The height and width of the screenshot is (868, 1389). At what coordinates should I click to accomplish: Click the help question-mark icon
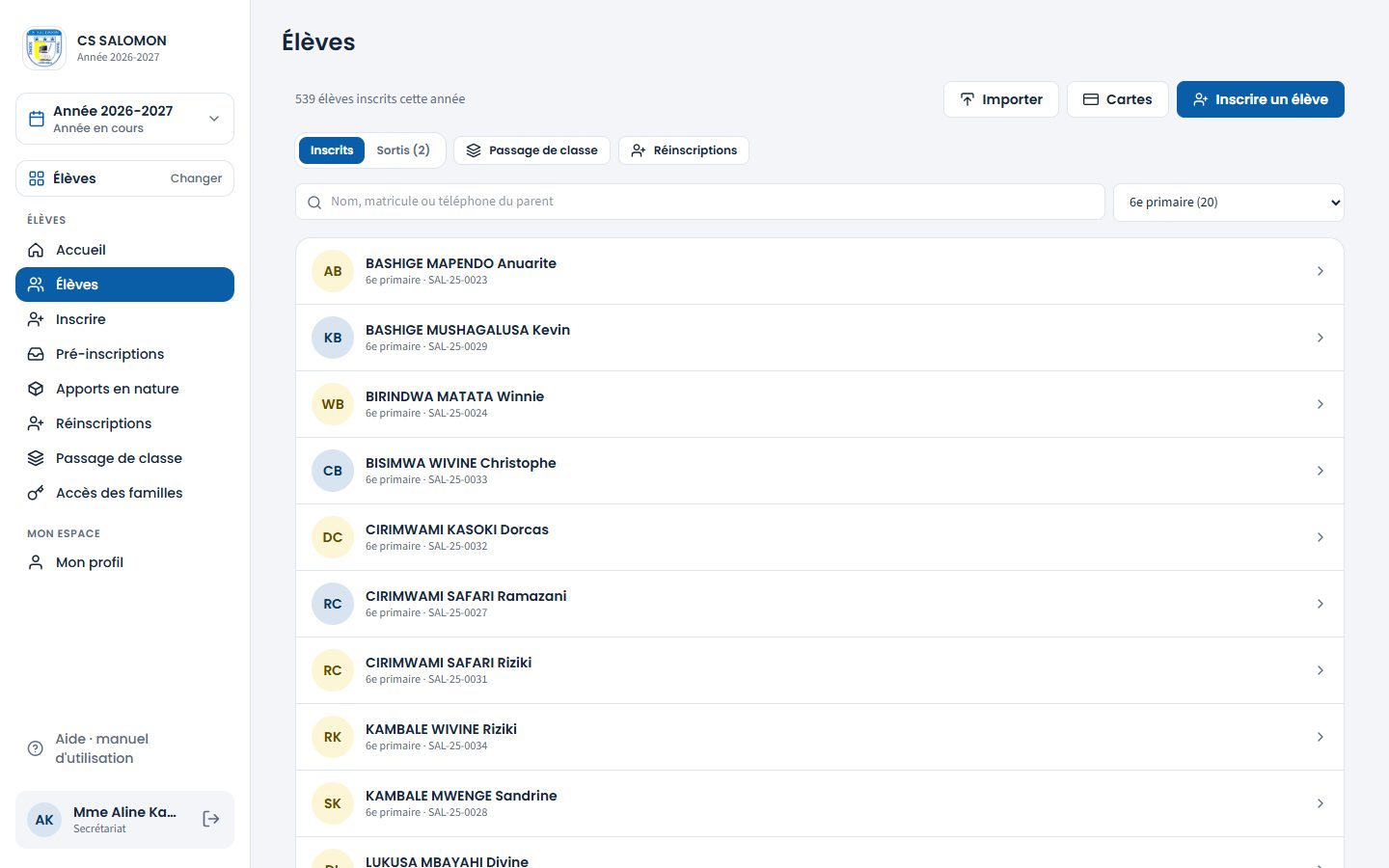[x=36, y=748]
